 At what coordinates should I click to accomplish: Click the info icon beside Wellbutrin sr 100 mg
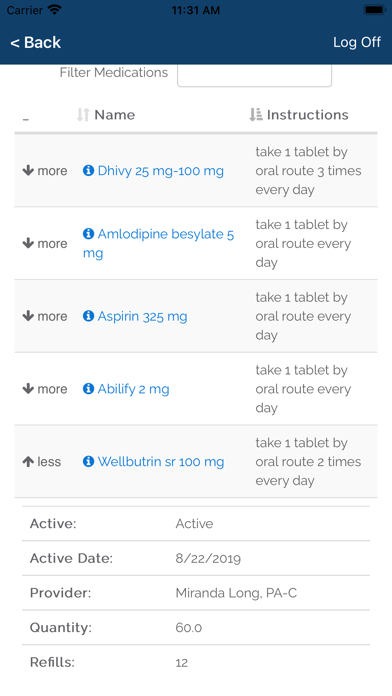click(88, 461)
